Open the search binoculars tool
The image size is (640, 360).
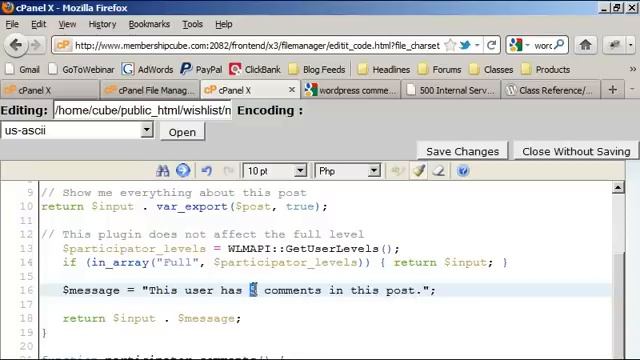tap(162, 171)
